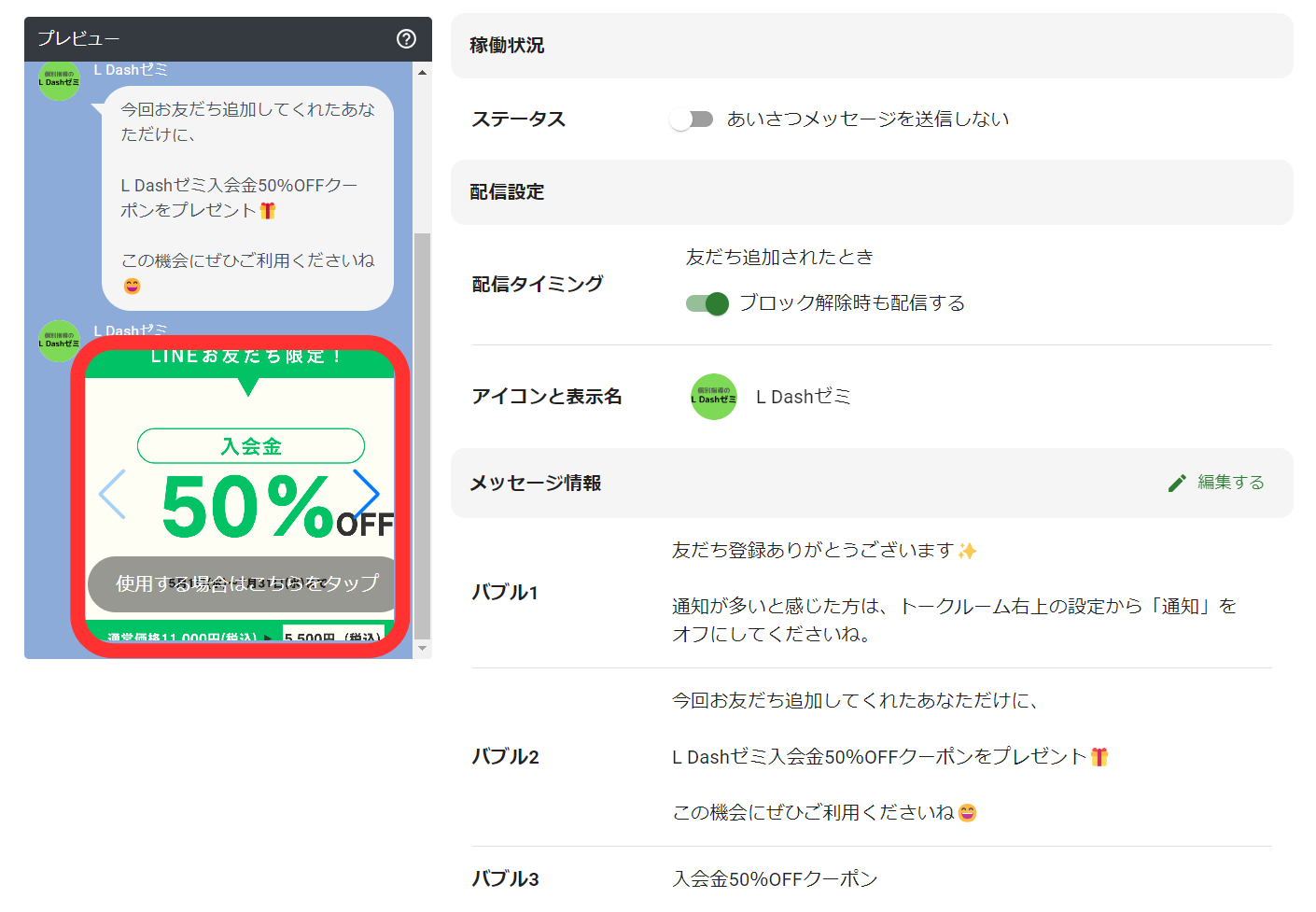Click the smiley emoji in the chat bubble
This screenshot has width=1316, height=912.
click(132, 286)
